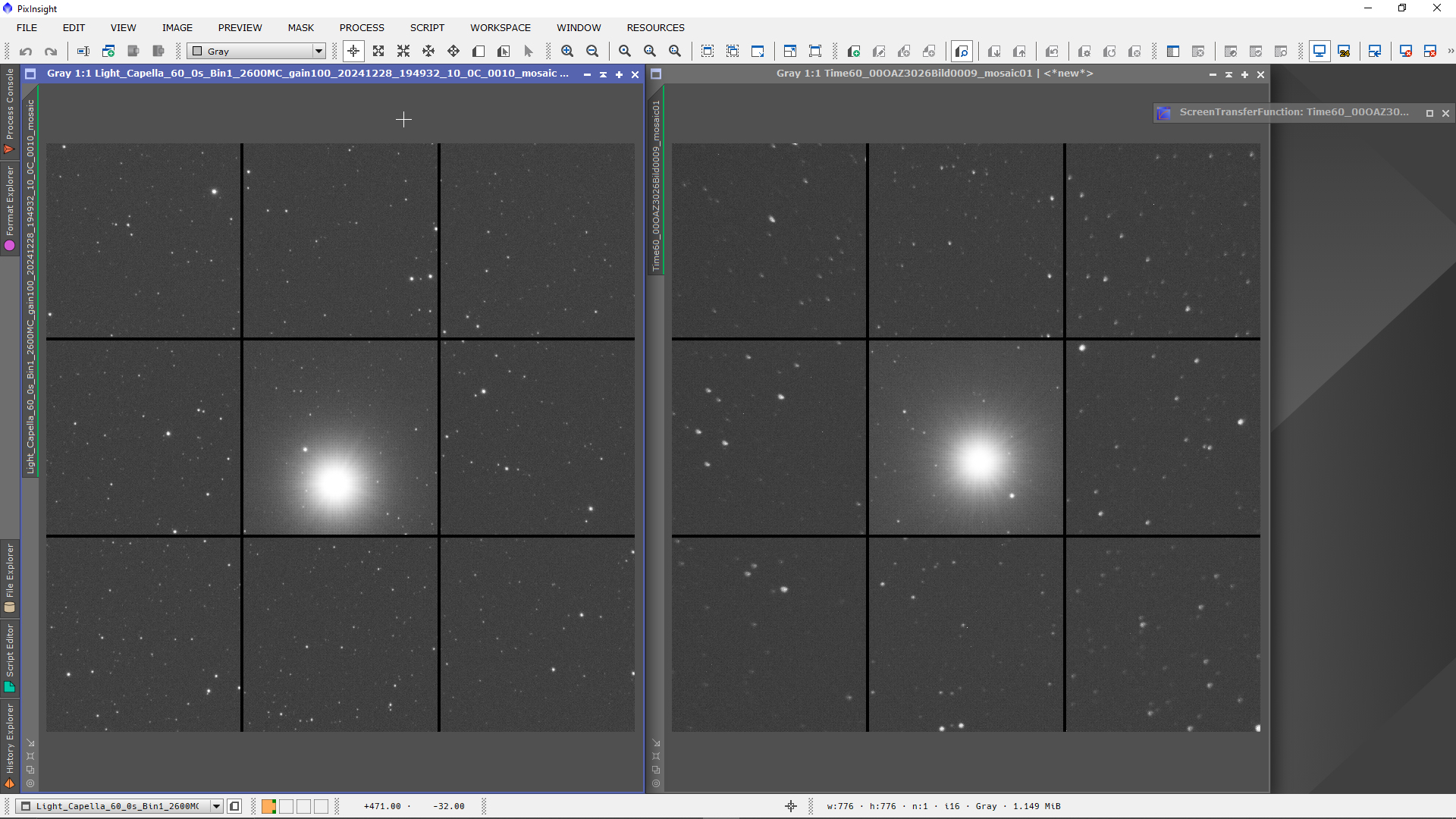Switch to the second workspace box
Screen dimensions: 1456x819
pos(286,806)
